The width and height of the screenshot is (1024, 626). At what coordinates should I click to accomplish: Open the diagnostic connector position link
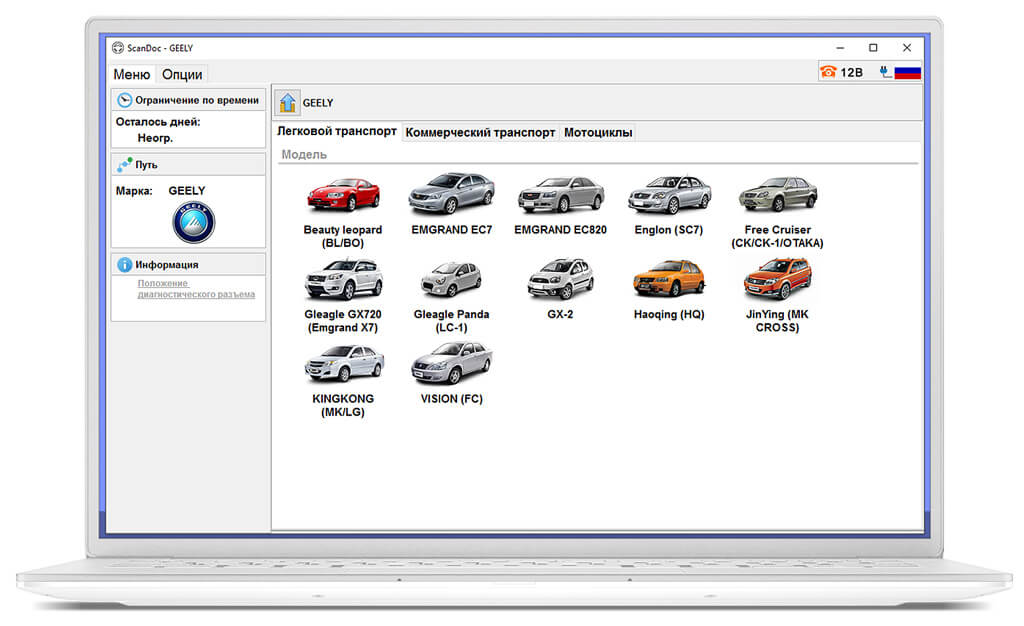[196, 289]
